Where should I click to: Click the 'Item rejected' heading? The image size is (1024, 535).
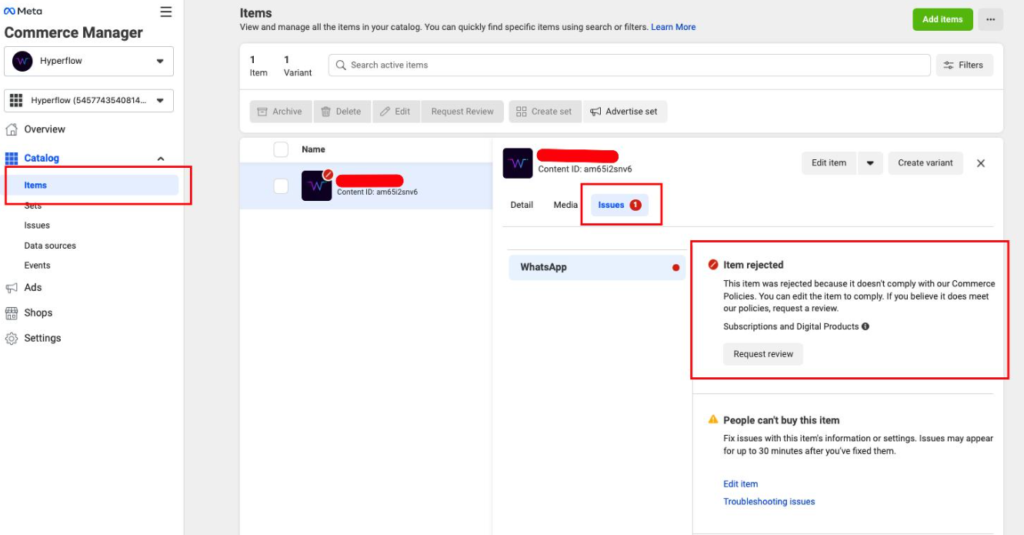753,265
